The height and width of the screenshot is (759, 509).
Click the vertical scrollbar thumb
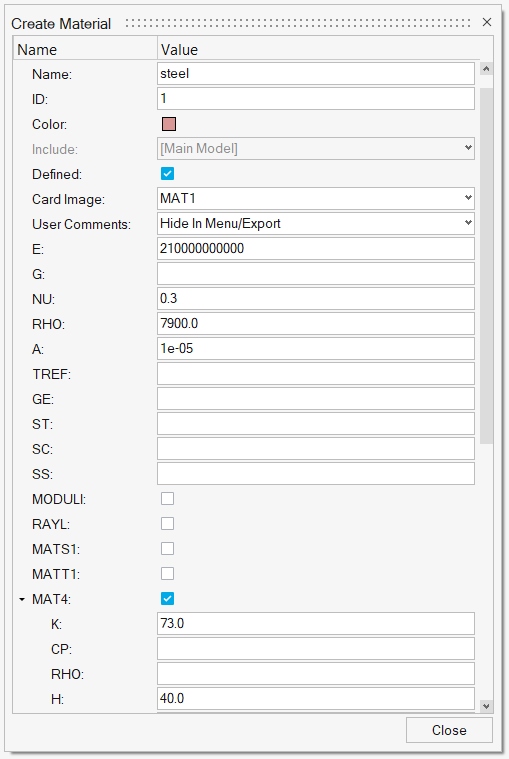point(486,266)
